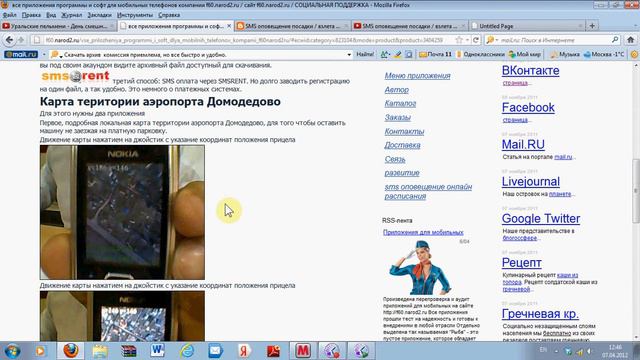The width and height of the screenshot is (640, 360).
Task: Click in the URL address bar
Action: pos(244,40)
